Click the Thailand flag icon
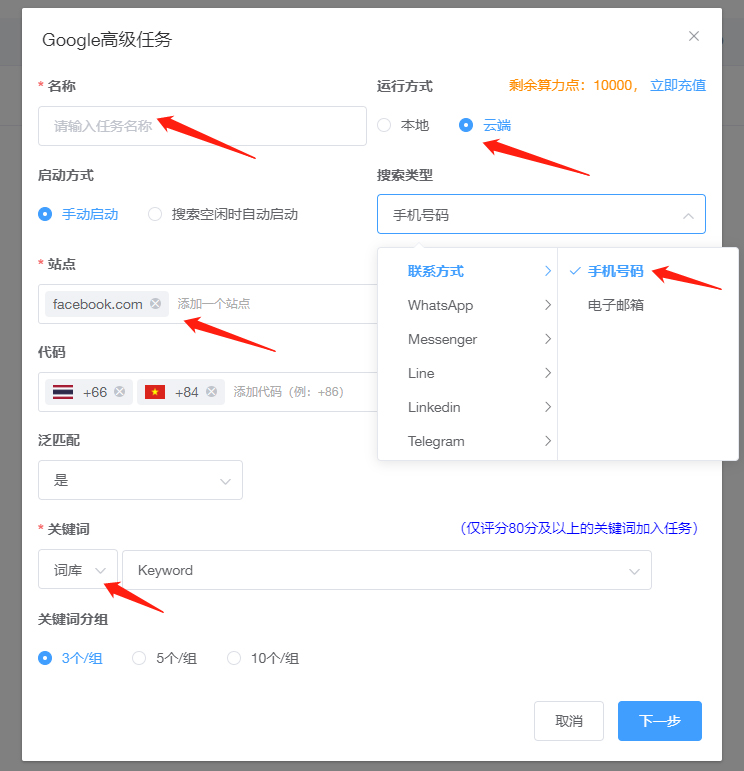Image resolution: width=744 pixels, height=771 pixels. point(63,392)
